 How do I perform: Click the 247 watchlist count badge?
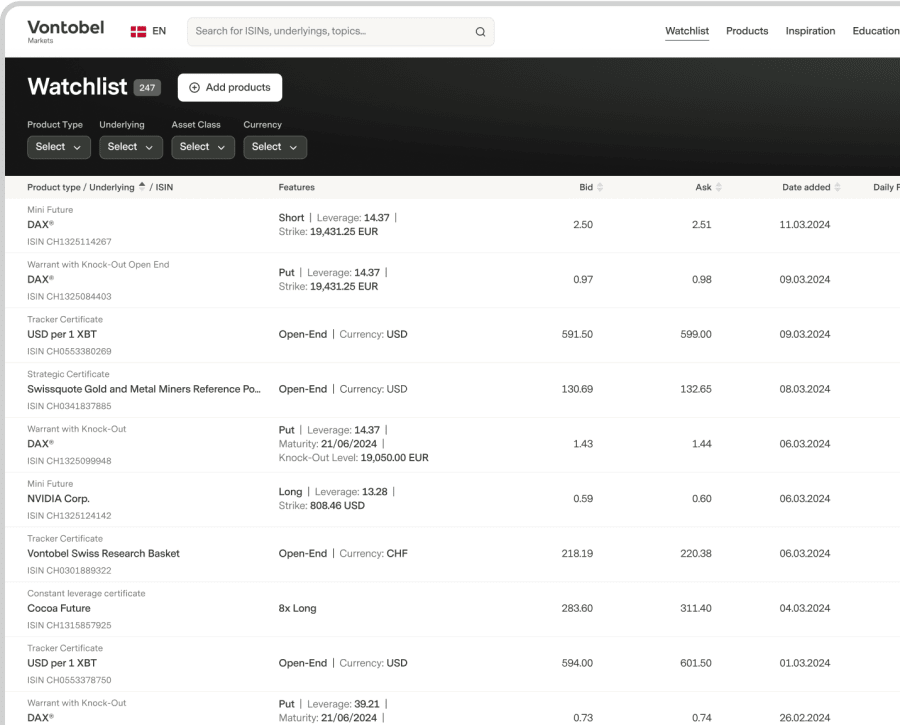[147, 88]
